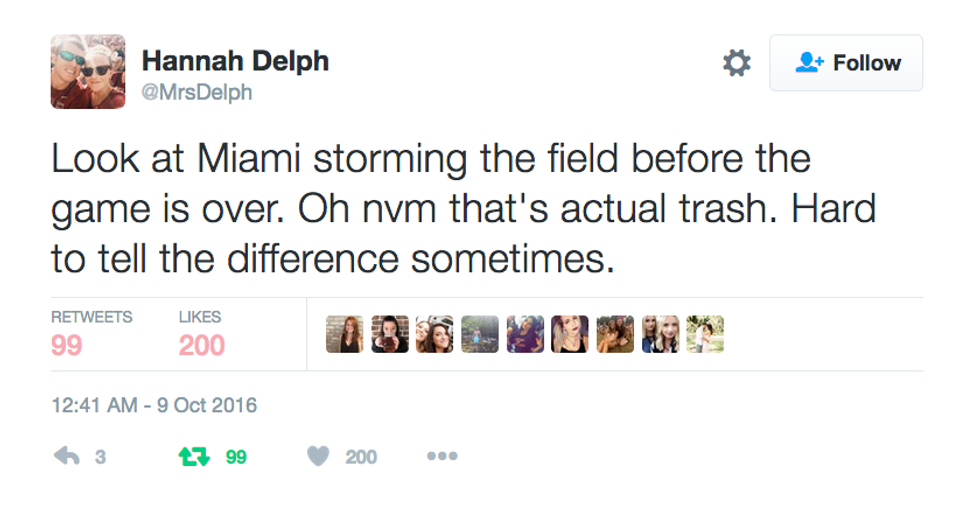The width and height of the screenshot is (980, 516).
Task: Open Hannah Delph's profile picture
Action: pos(88,71)
